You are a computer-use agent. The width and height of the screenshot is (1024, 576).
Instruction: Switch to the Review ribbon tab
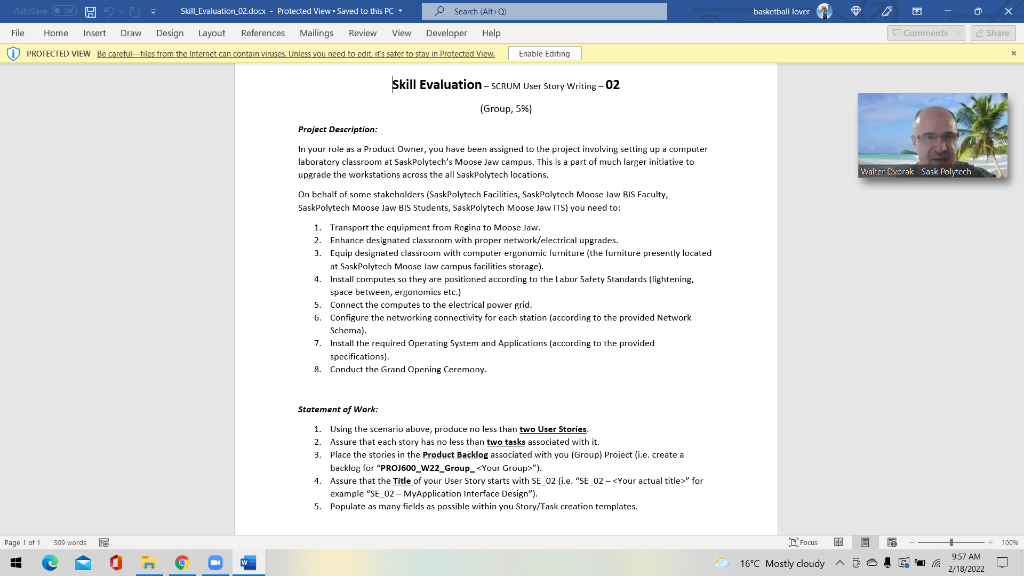[x=362, y=32]
